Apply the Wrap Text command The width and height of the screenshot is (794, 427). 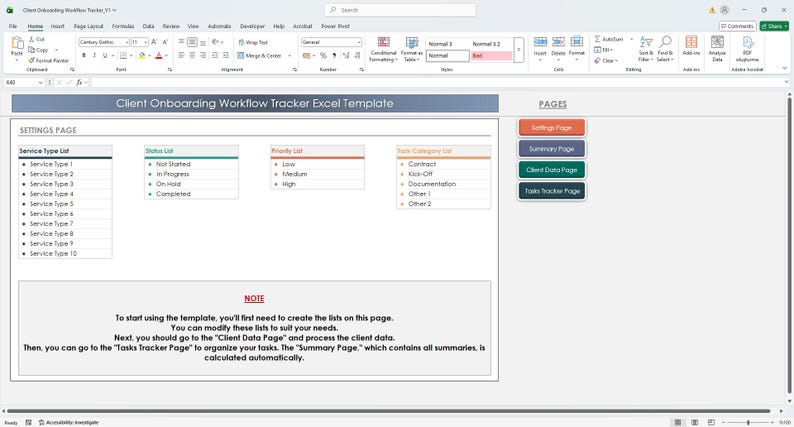tap(253, 43)
